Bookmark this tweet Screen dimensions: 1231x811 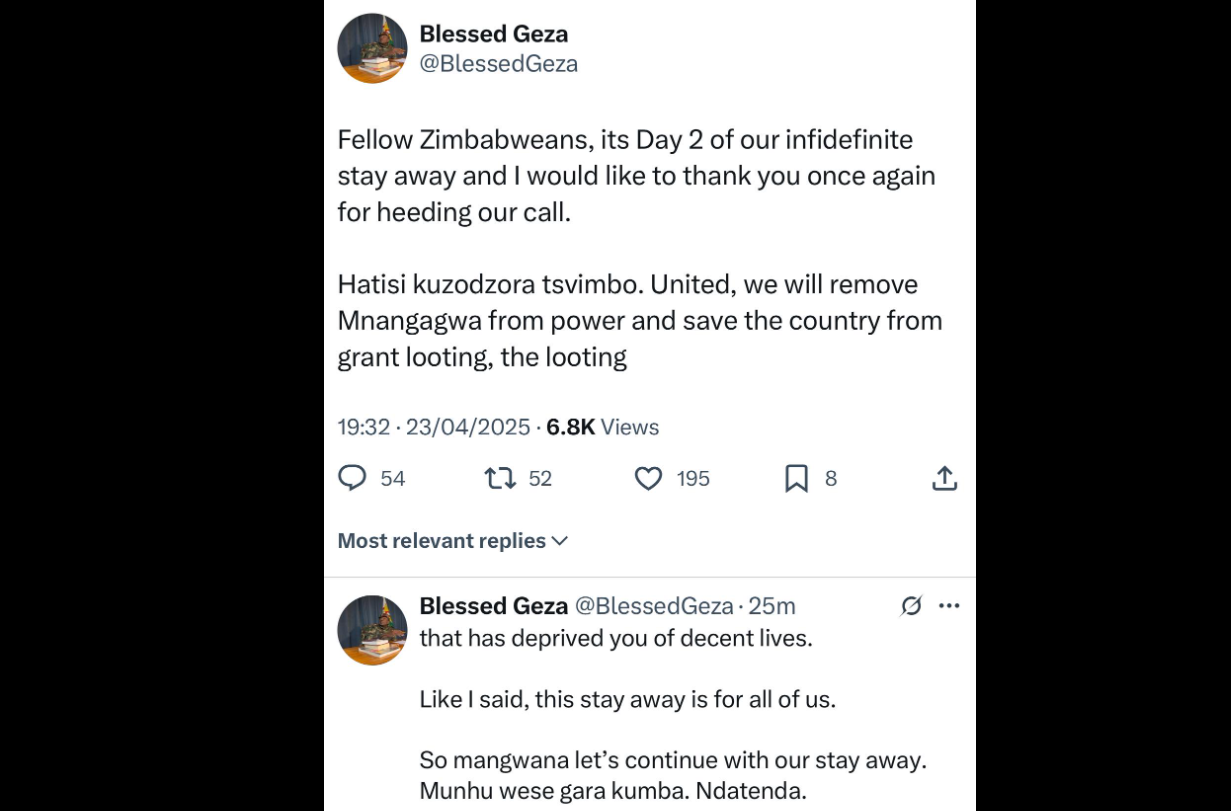pos(796,479)
